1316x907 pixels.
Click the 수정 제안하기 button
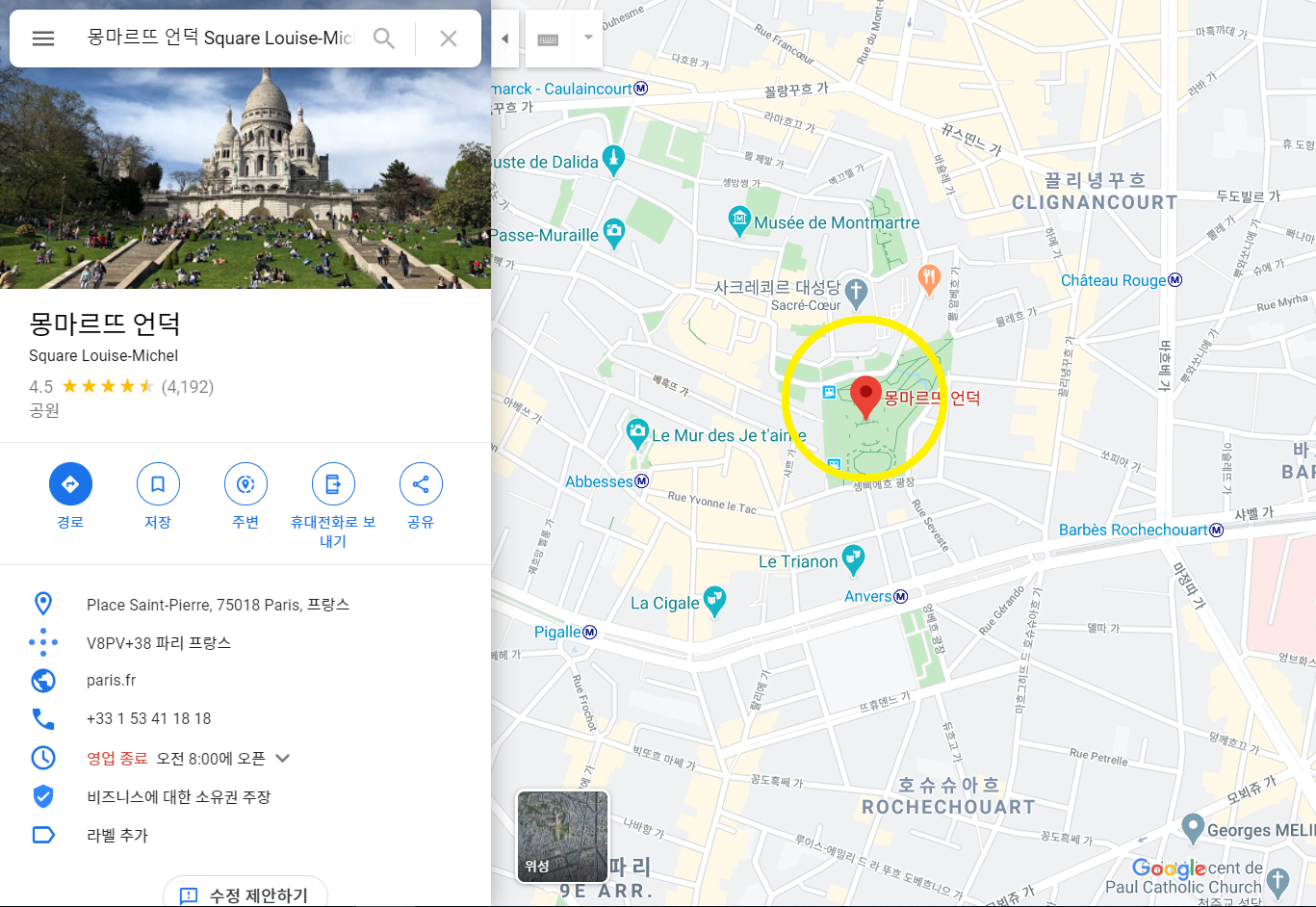(245, 894)
